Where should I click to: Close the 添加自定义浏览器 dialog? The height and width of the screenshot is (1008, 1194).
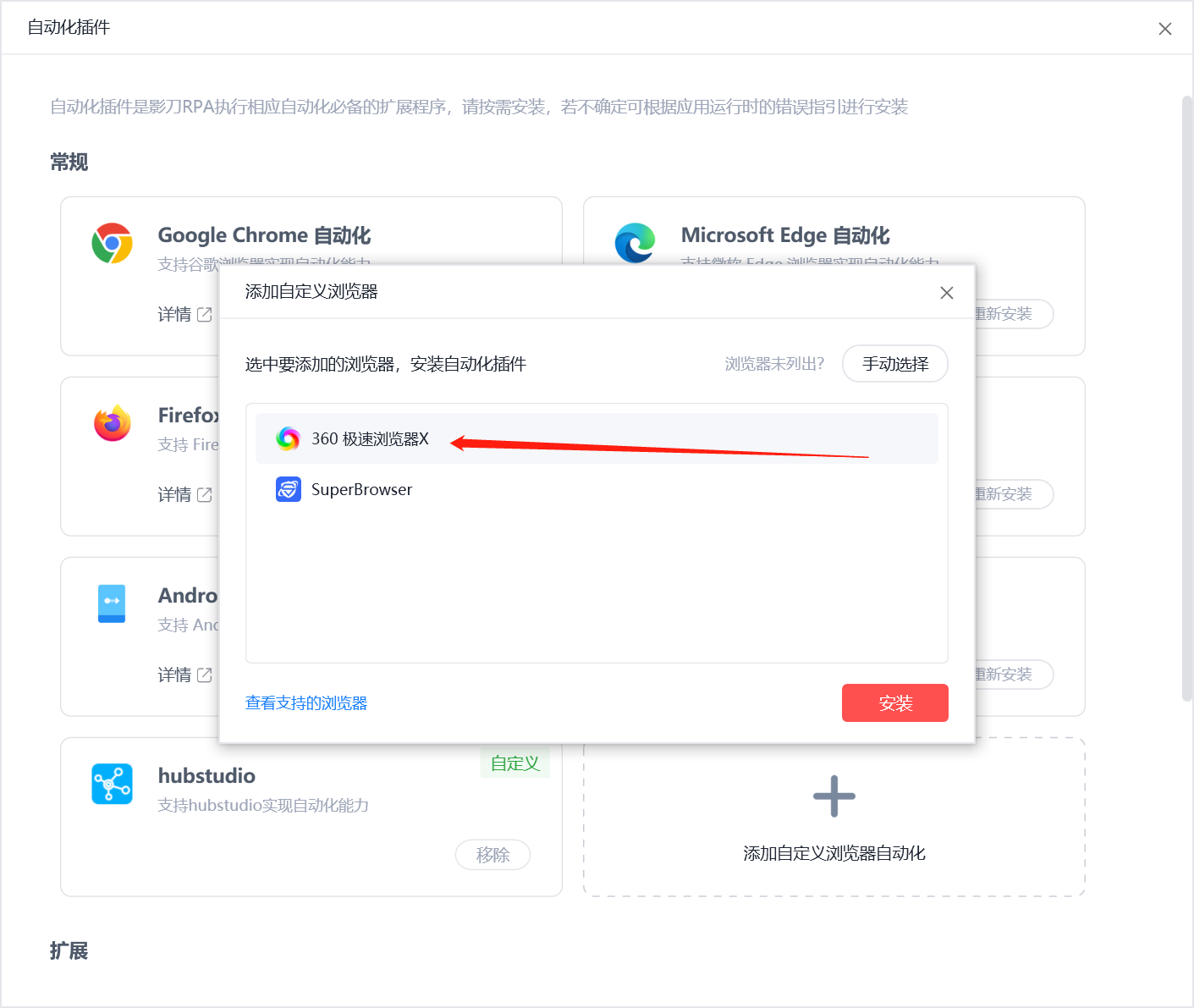947,293
